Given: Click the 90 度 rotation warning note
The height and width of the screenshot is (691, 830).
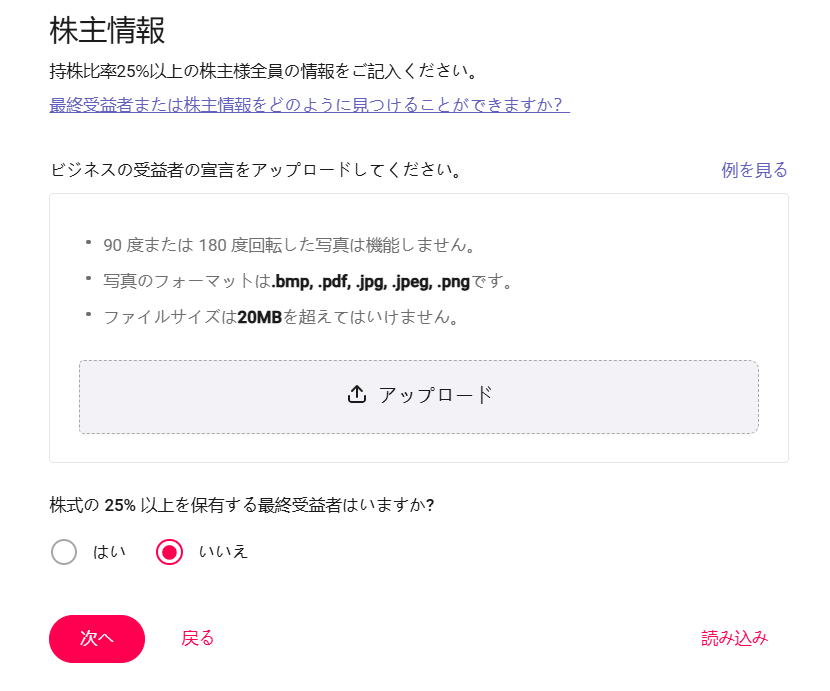Looking at the screenshot, I should [290, 245].
